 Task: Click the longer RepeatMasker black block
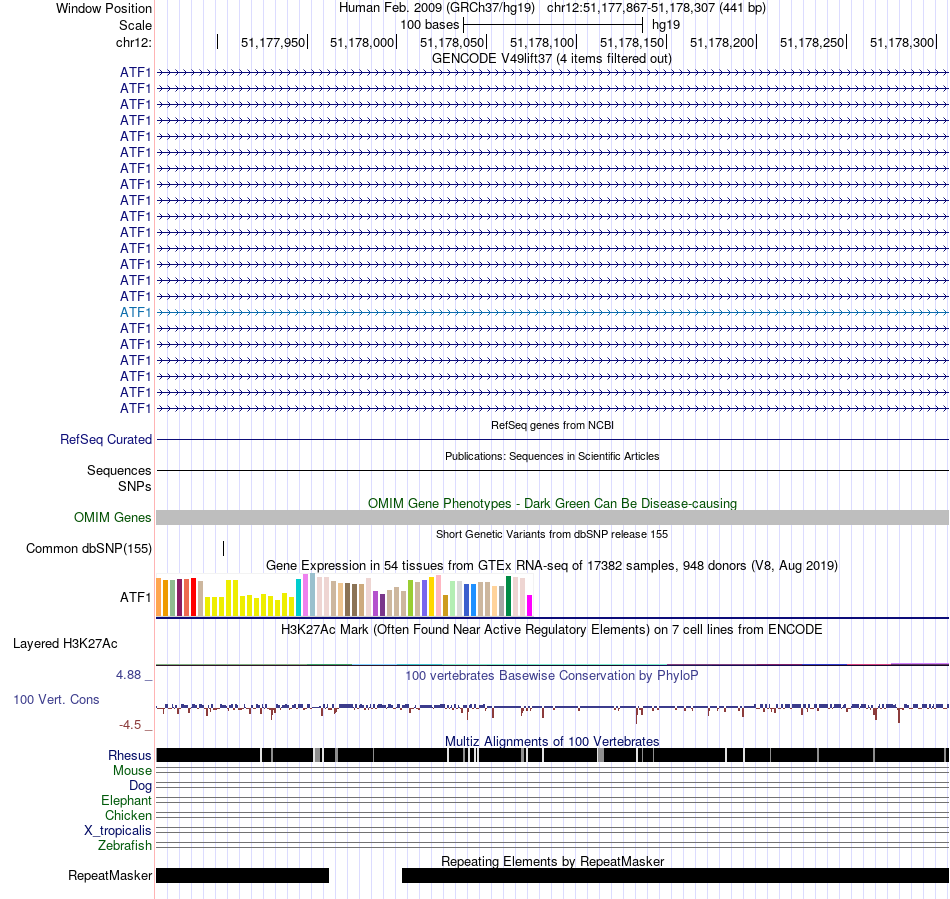tap(676, 875)
